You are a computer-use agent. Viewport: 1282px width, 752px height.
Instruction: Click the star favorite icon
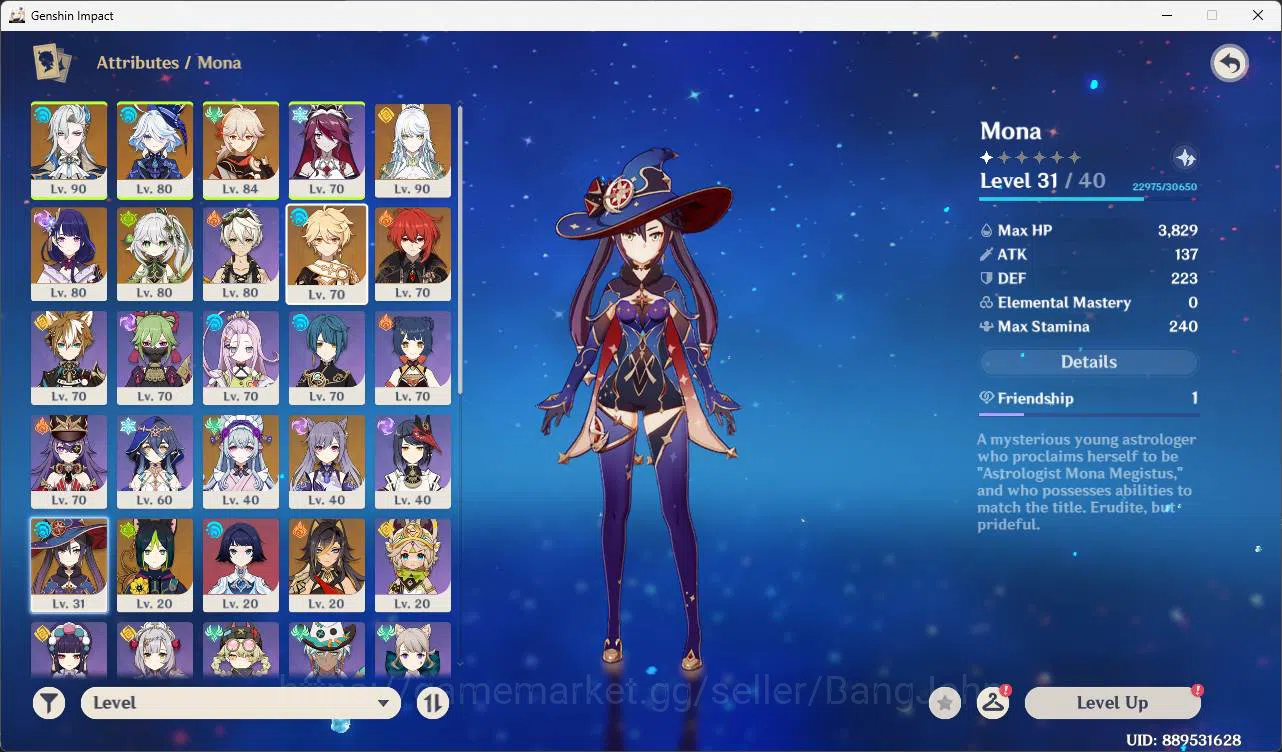pyautogui.click(x=944, y=704)
